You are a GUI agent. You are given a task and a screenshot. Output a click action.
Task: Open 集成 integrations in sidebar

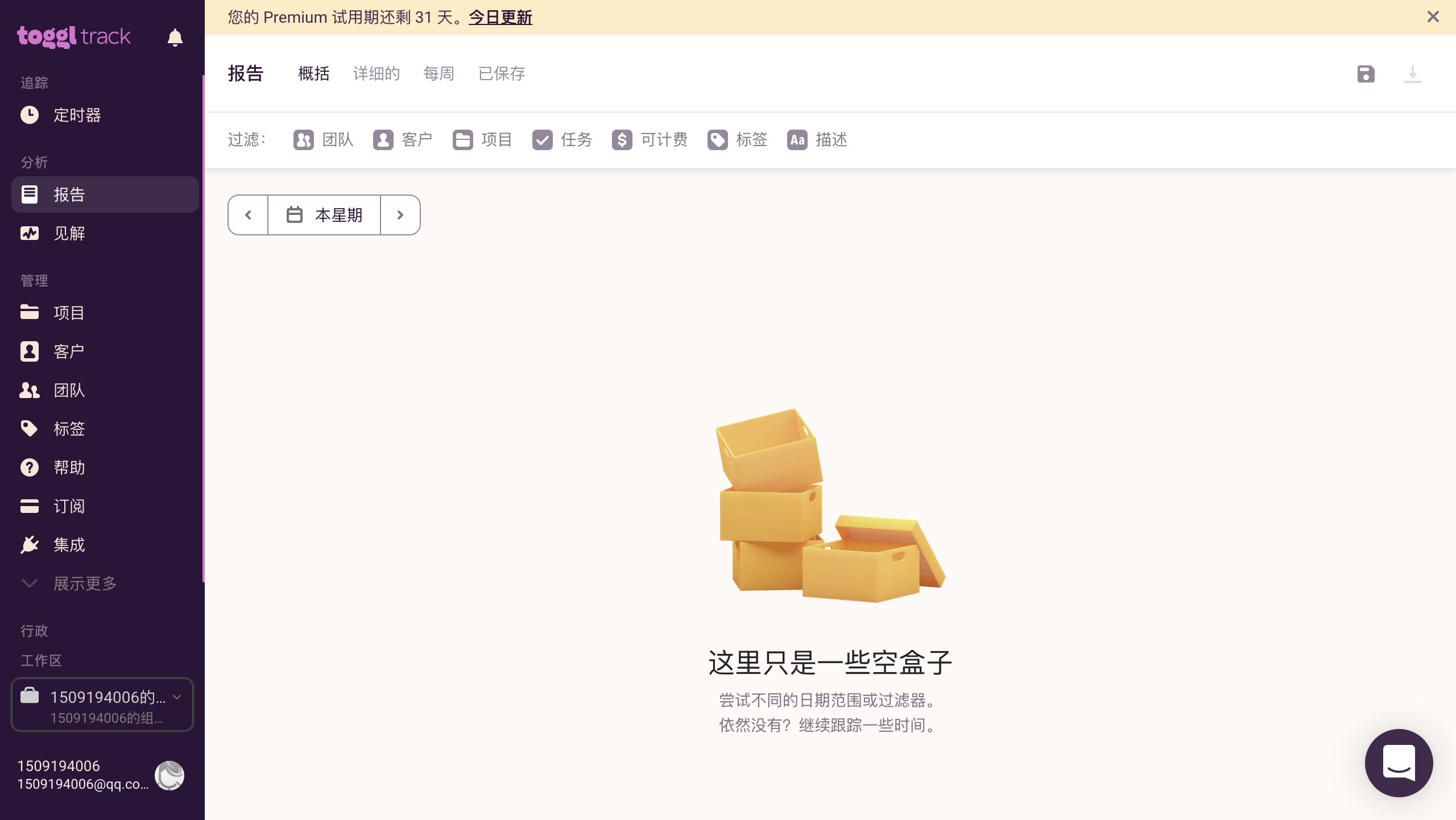[x=105, y=545]
